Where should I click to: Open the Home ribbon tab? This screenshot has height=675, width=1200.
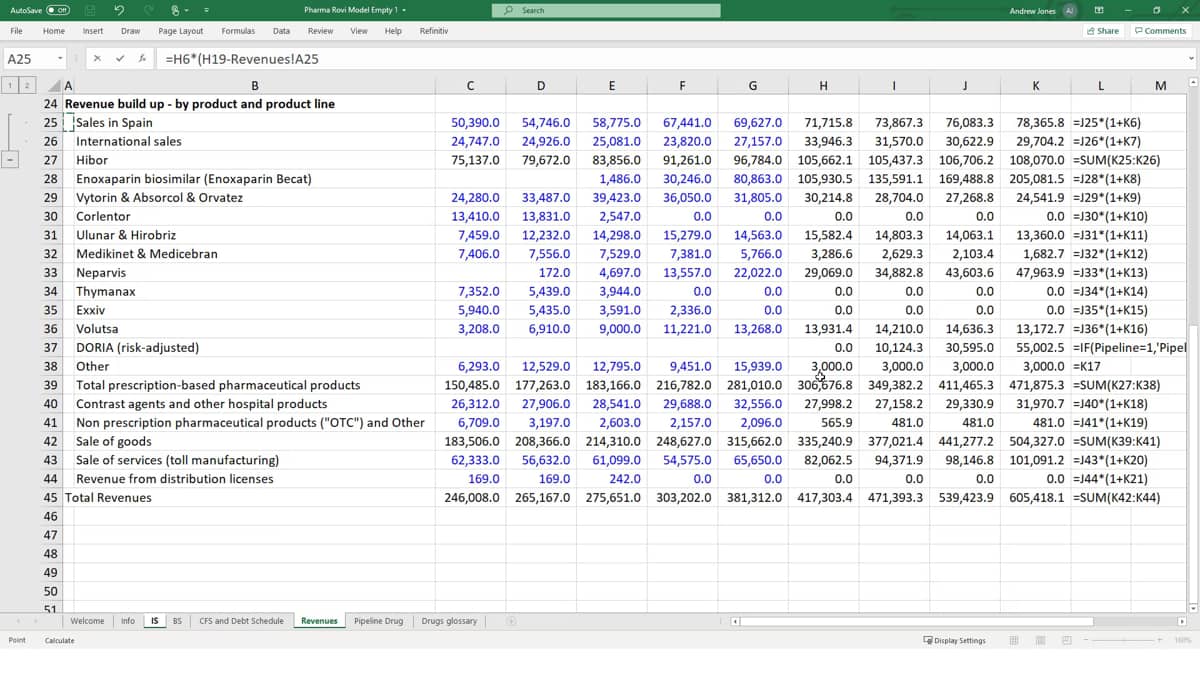pos(54,31)
